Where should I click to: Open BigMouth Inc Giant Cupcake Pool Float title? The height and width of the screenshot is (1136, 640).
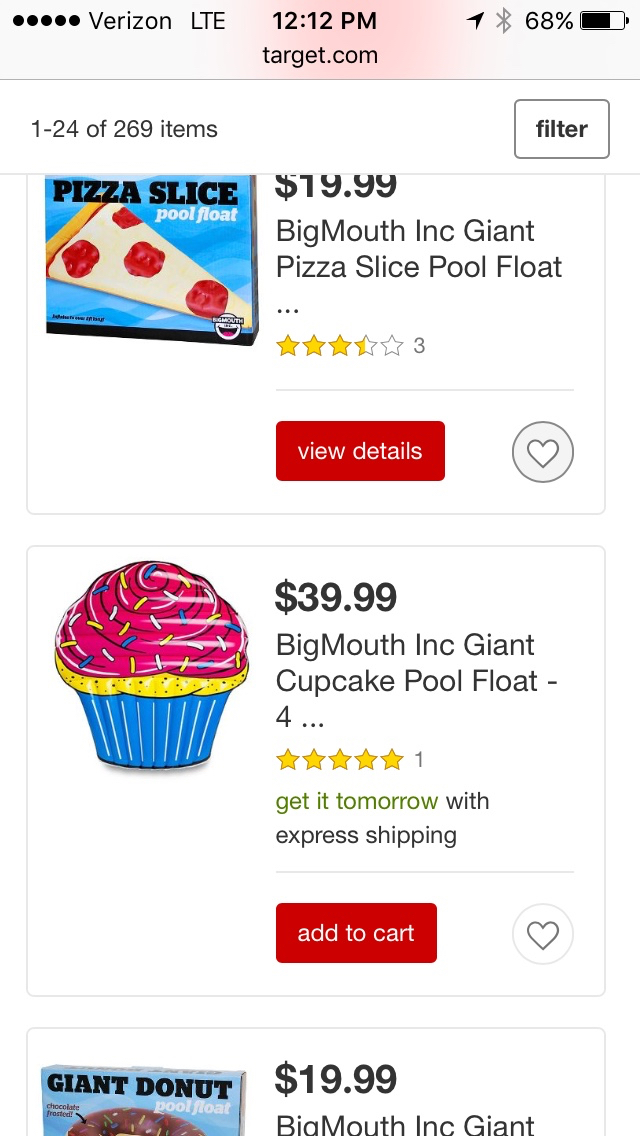pos(416,663)
